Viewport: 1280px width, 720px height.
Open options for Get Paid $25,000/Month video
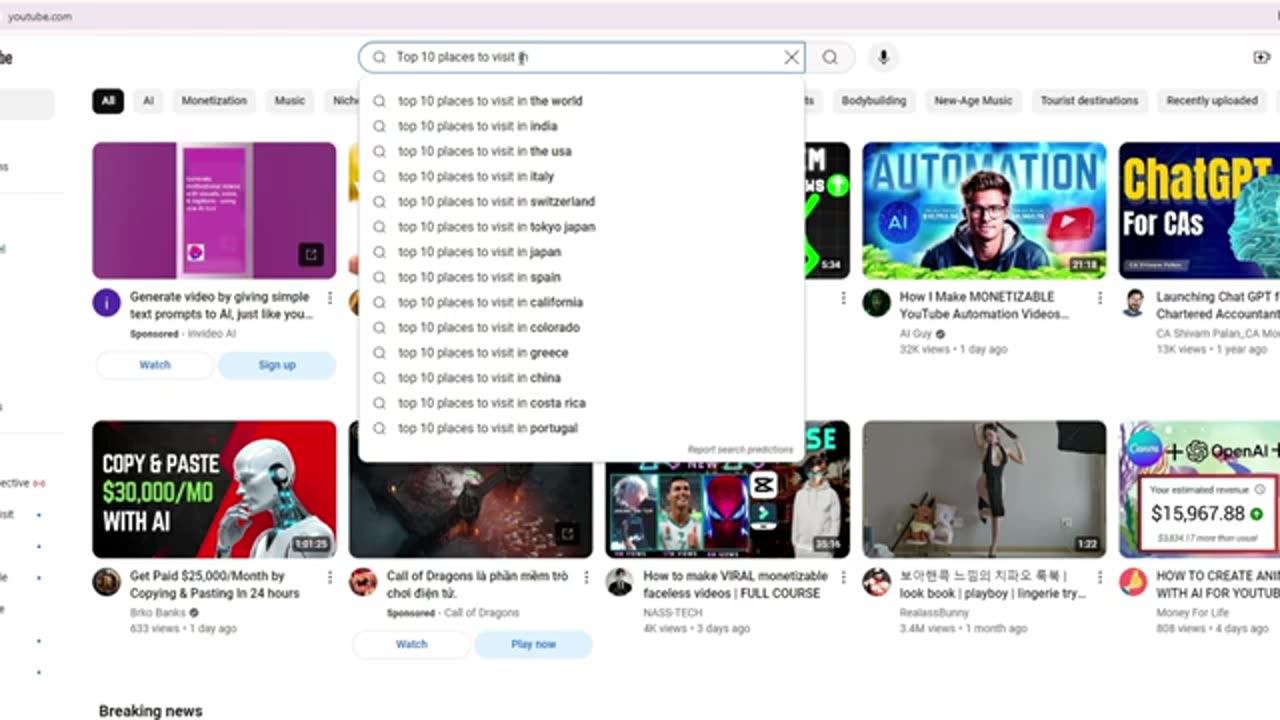[x=330, y=577]
